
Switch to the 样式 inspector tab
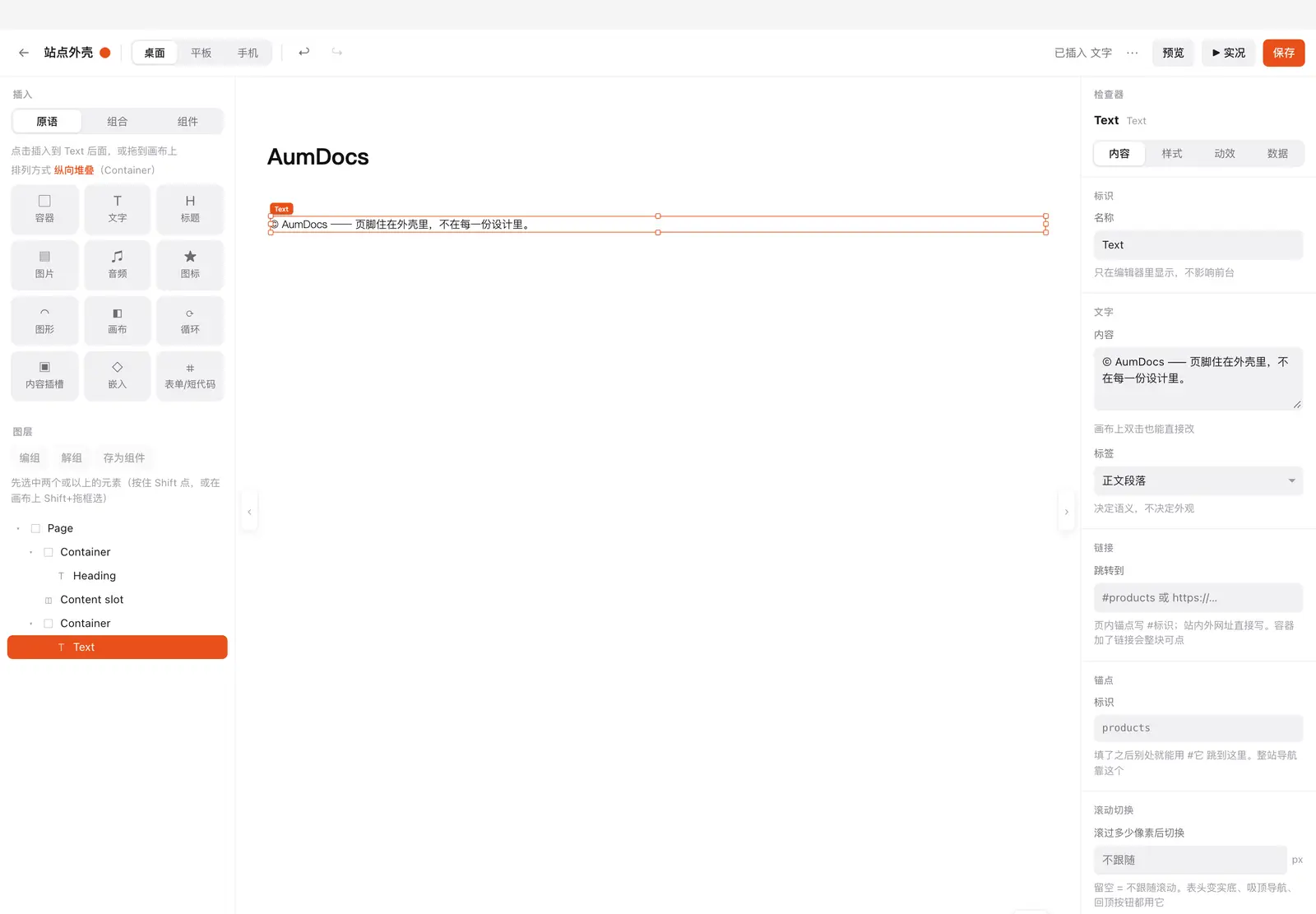pyautogui.click(x=1172, y=153)
